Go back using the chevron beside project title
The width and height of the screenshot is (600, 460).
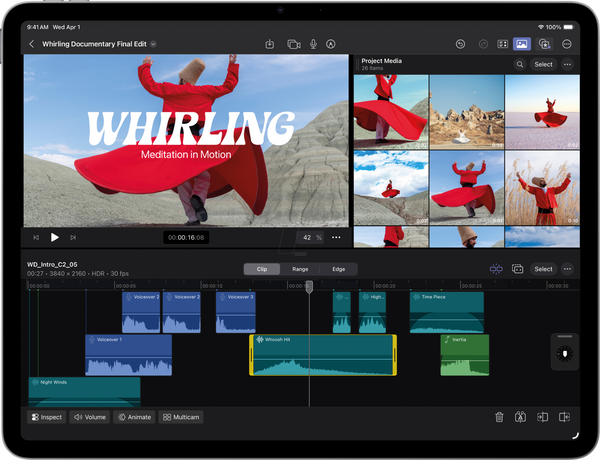(32, 44)
